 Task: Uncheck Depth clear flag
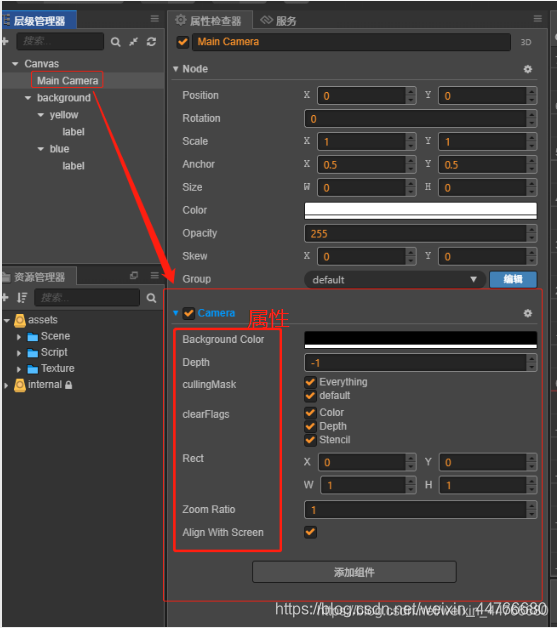tap(310, 426)
